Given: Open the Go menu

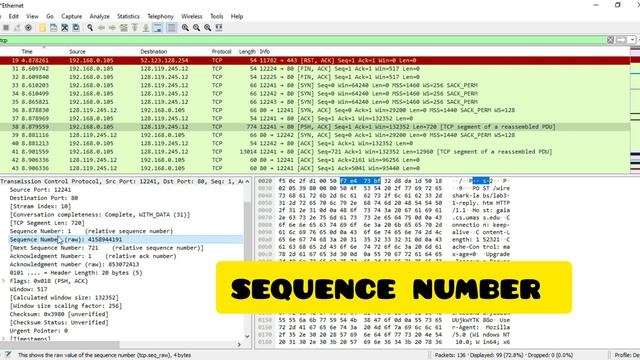Looking at the screenshot, I should (50, 16).
